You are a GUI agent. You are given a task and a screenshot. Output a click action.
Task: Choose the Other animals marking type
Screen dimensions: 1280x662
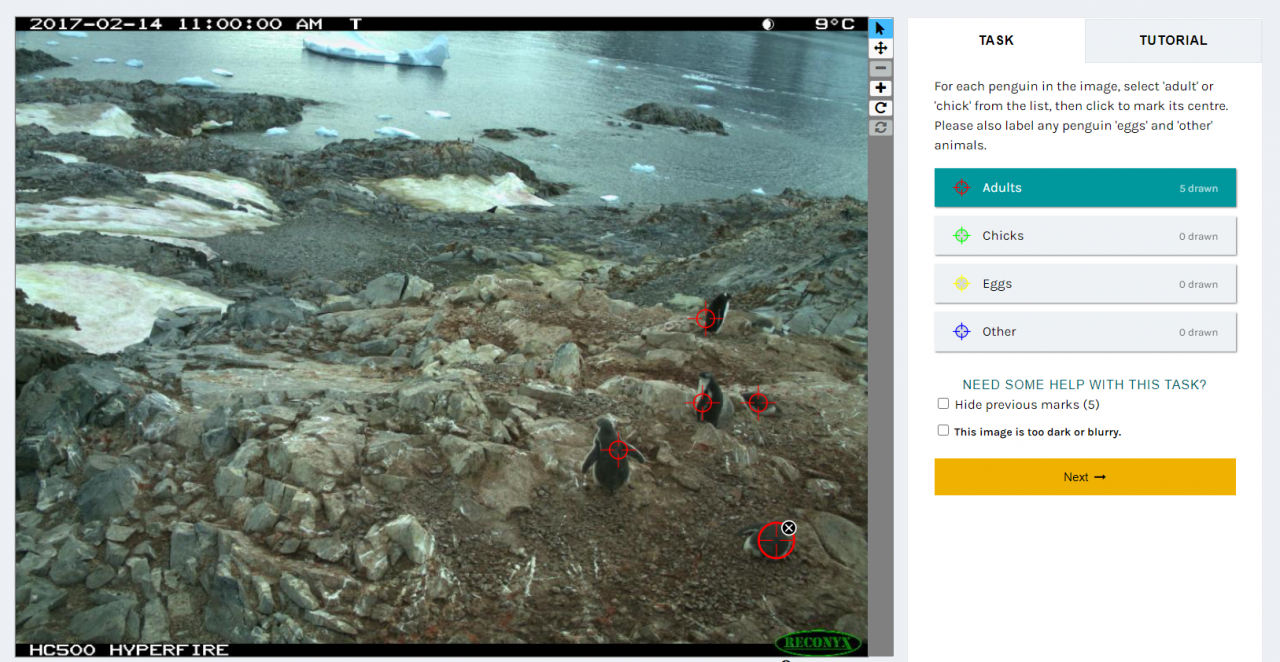(x=1085, y=332)
